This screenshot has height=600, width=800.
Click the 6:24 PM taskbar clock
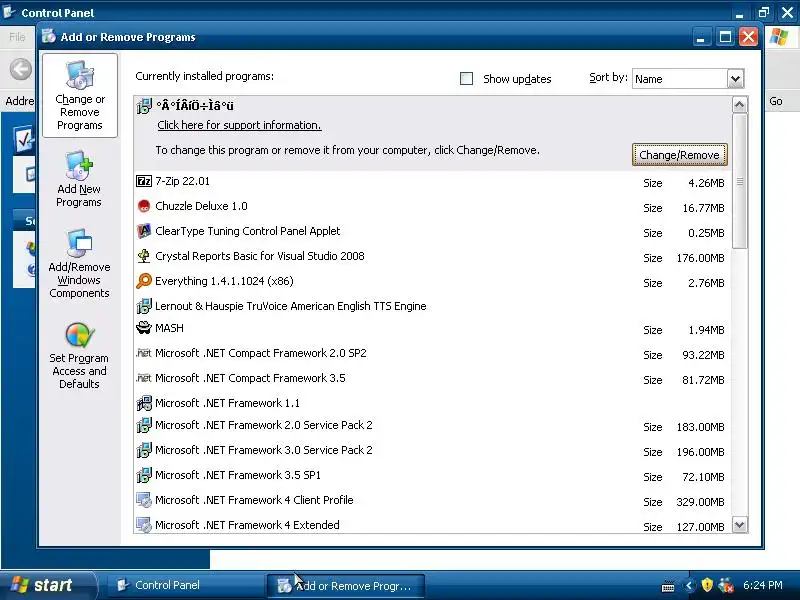763,585
